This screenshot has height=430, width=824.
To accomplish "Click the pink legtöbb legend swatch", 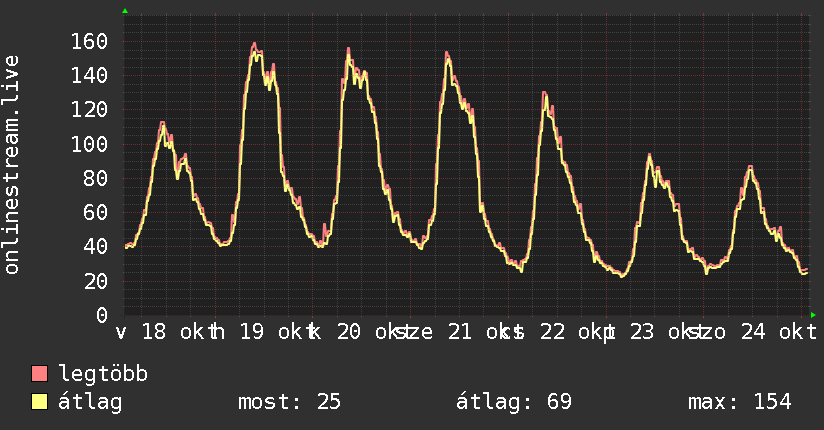I will (39, 374).
